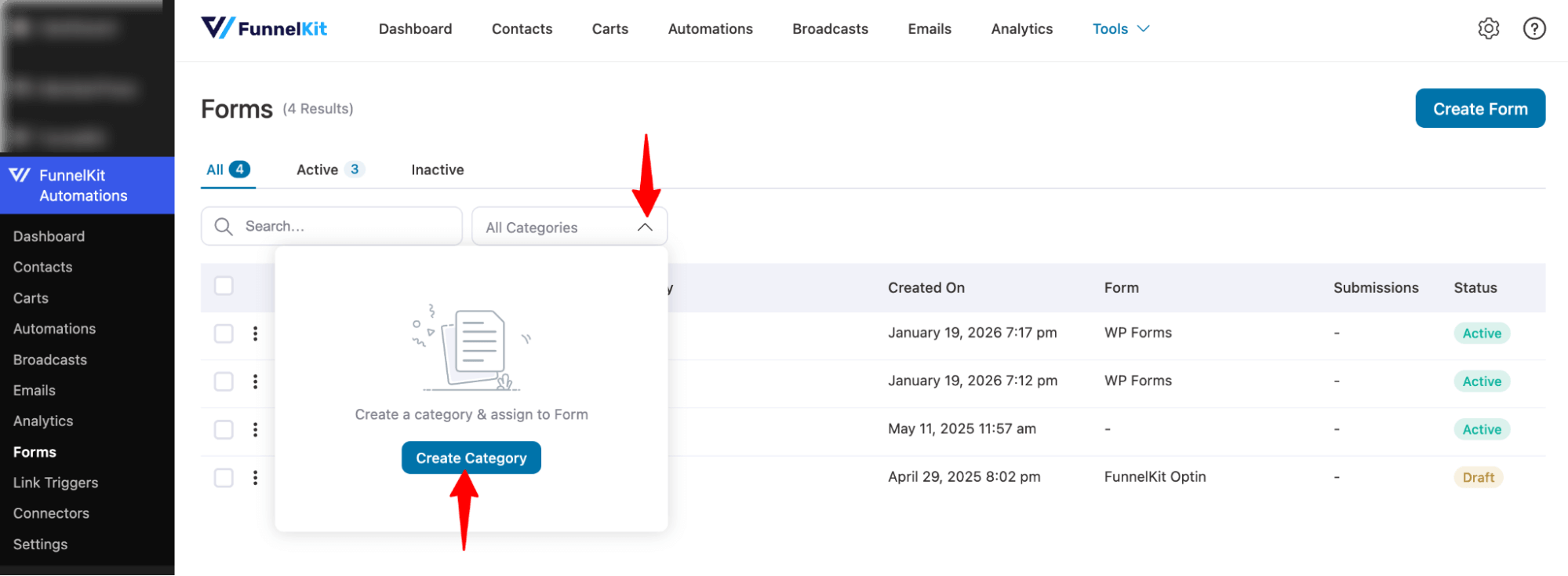This screenshot has height=576, width=1568.
Task: Open Link Triggers in left sidebar
Action: click(x=55, y=483)
